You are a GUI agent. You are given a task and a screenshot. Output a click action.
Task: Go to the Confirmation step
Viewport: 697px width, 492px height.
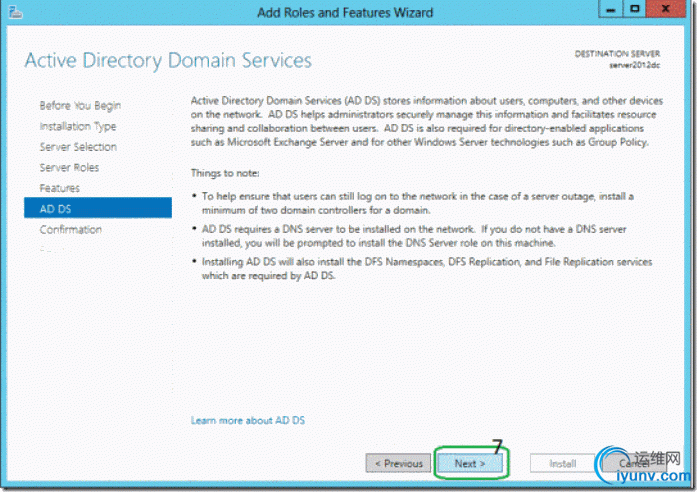click(71, 229)
